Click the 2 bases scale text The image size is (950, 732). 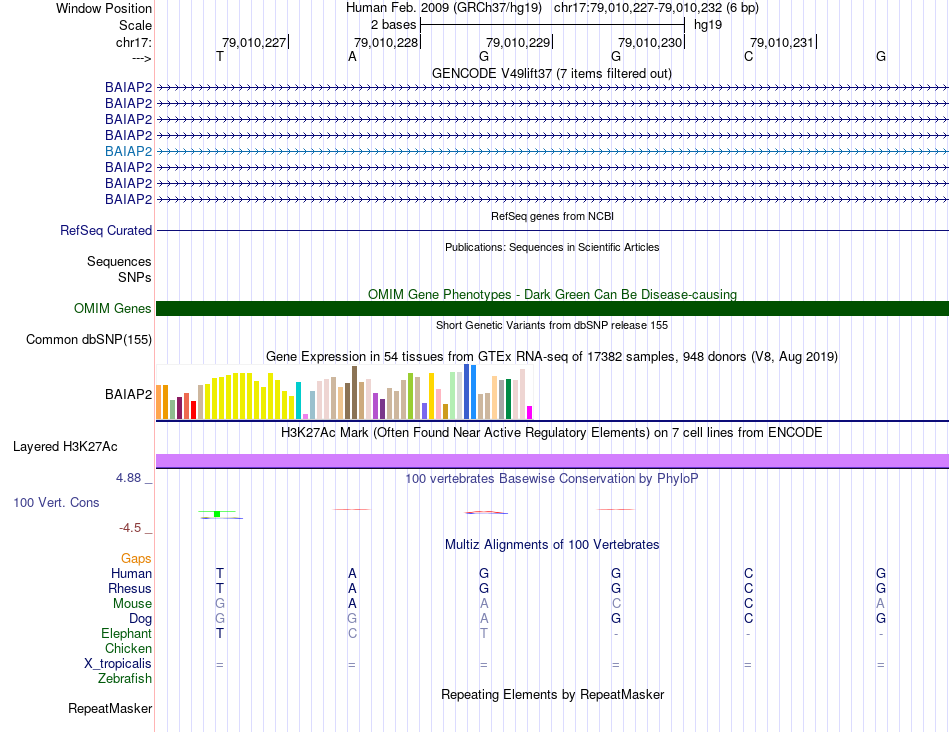pos(393,25)
